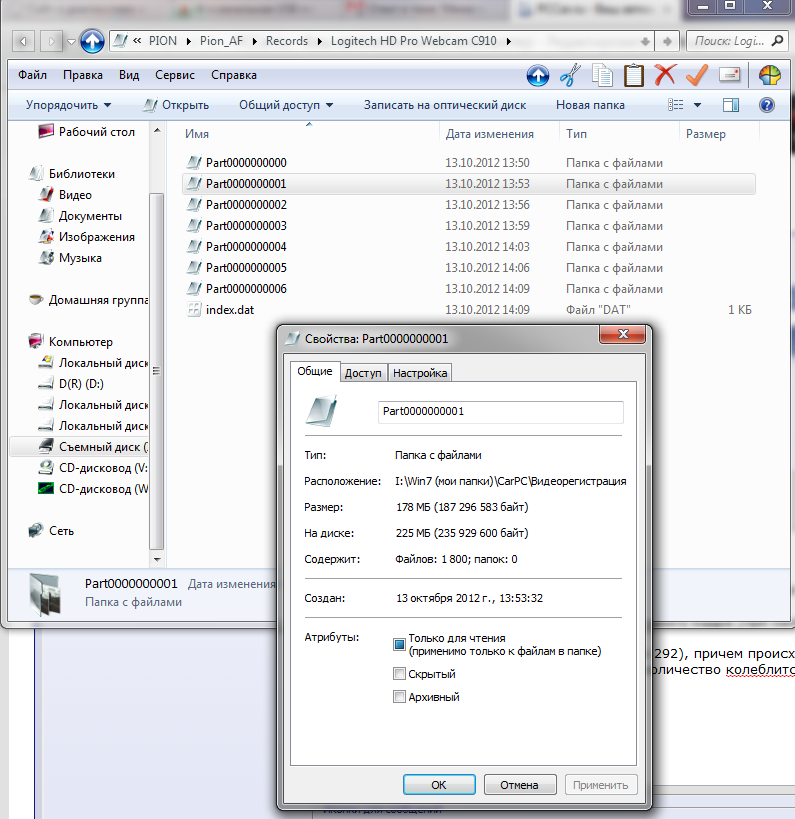Click the folder name field in properties
795x819 pixels.
pos(500,411)
